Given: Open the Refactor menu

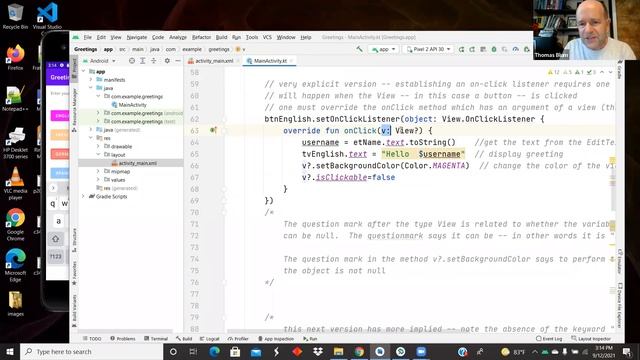Looking at the screenshot, I should tap(201, 37).
